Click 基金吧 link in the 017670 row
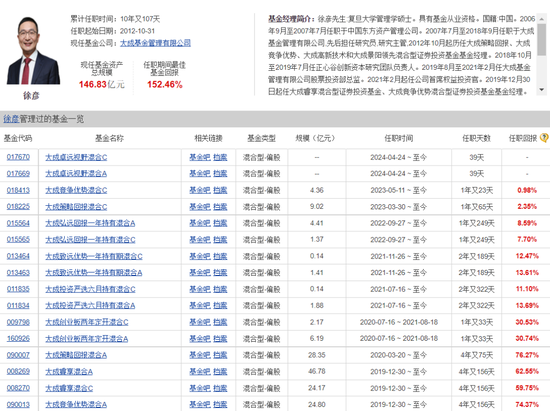Screen dimensions: 550x411 (x=200, y=157)
